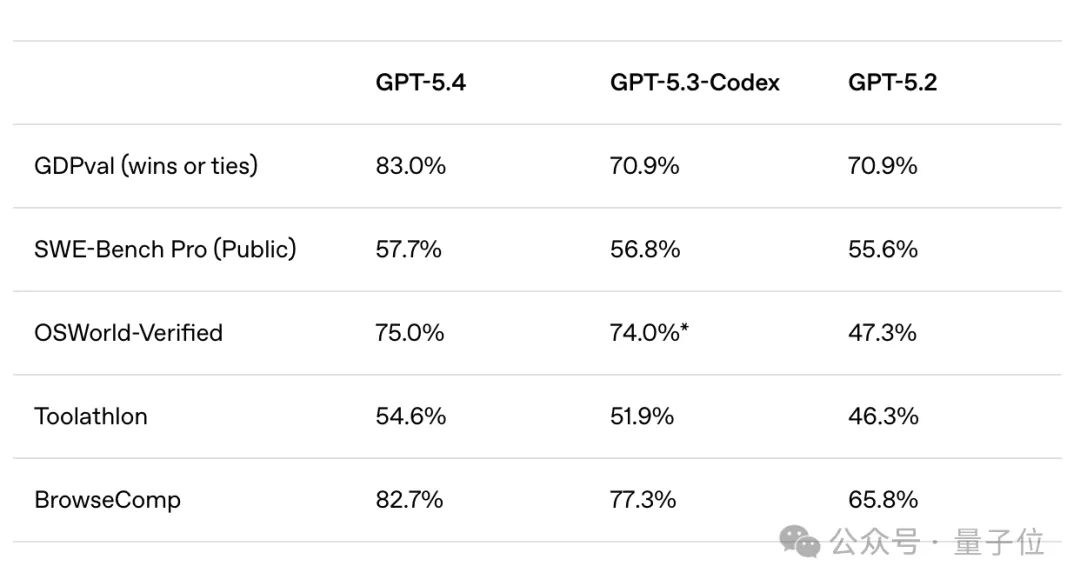Select the 47.3% OSWorld-Verified cell
Screen dimensions: 1080x586
click(x=882, y=332)
